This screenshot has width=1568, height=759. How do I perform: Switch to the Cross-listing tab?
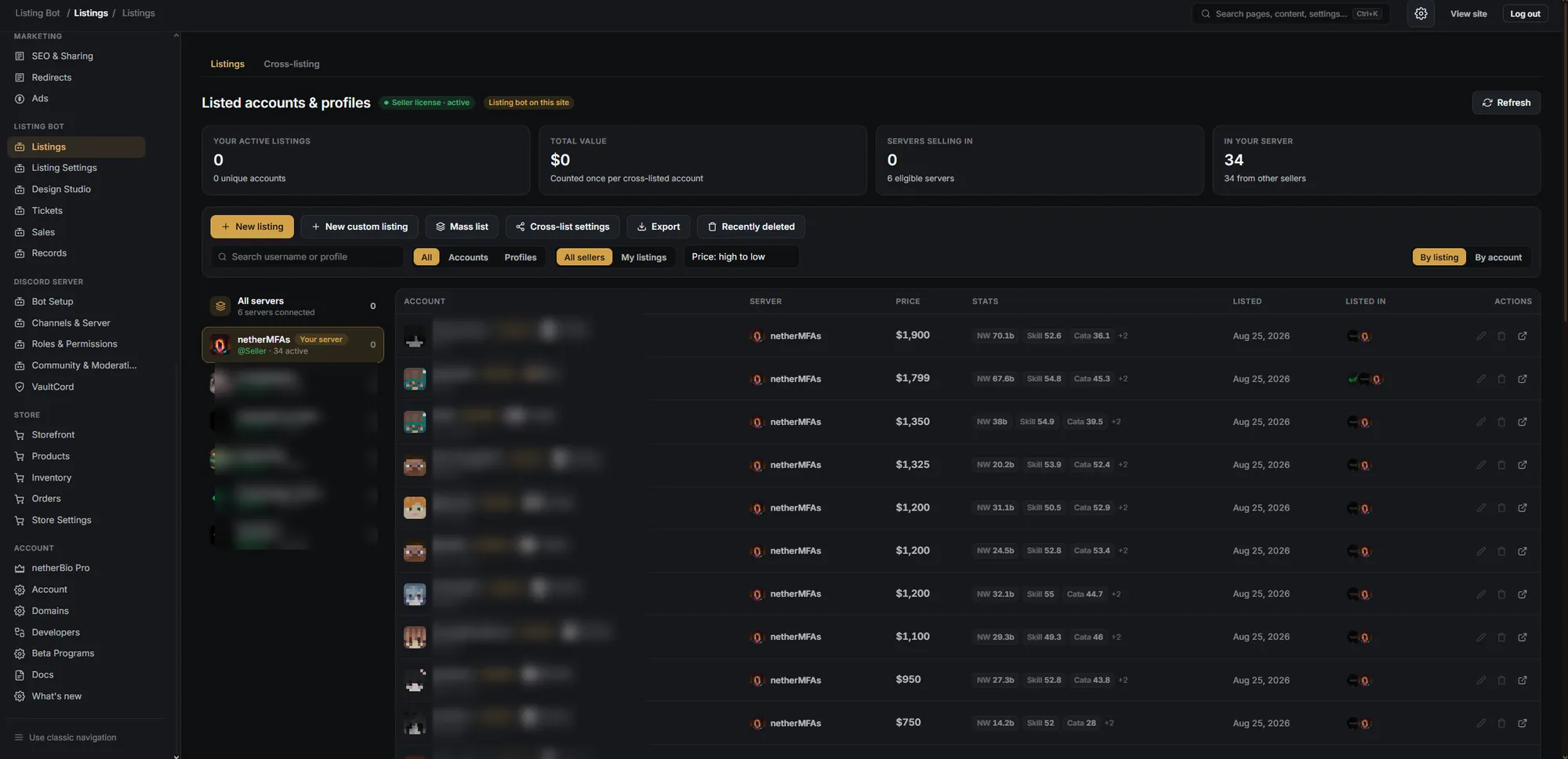point(292,64)
